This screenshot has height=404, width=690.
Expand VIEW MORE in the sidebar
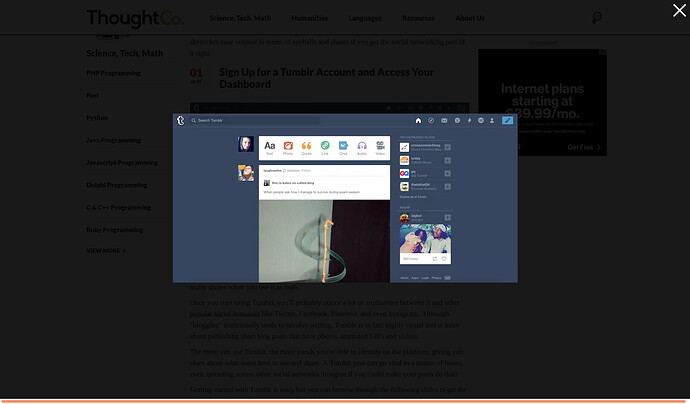106,251
